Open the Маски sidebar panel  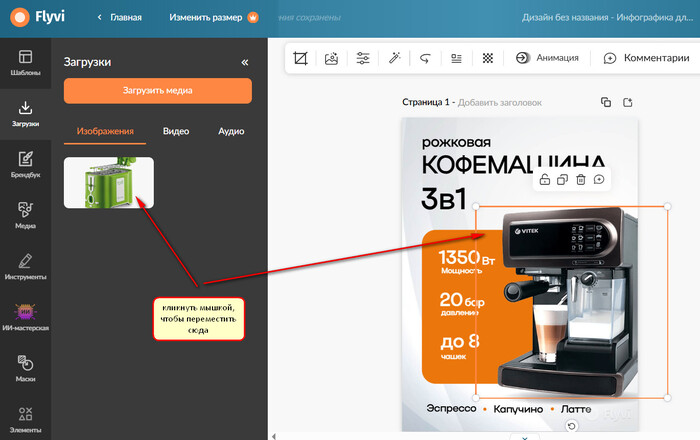(x=26, y=368)
